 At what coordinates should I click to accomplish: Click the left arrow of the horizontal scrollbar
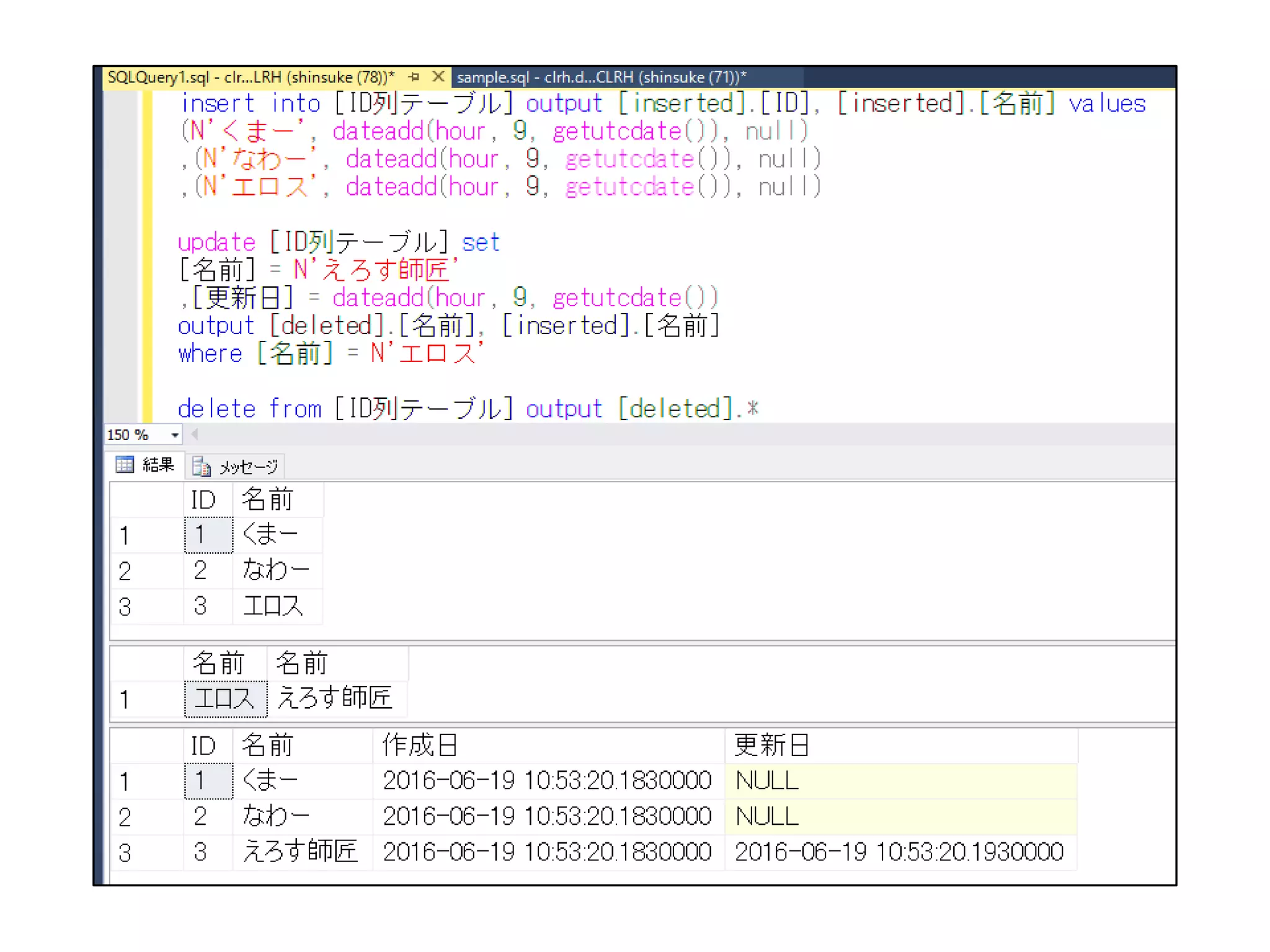coord(195,434)
